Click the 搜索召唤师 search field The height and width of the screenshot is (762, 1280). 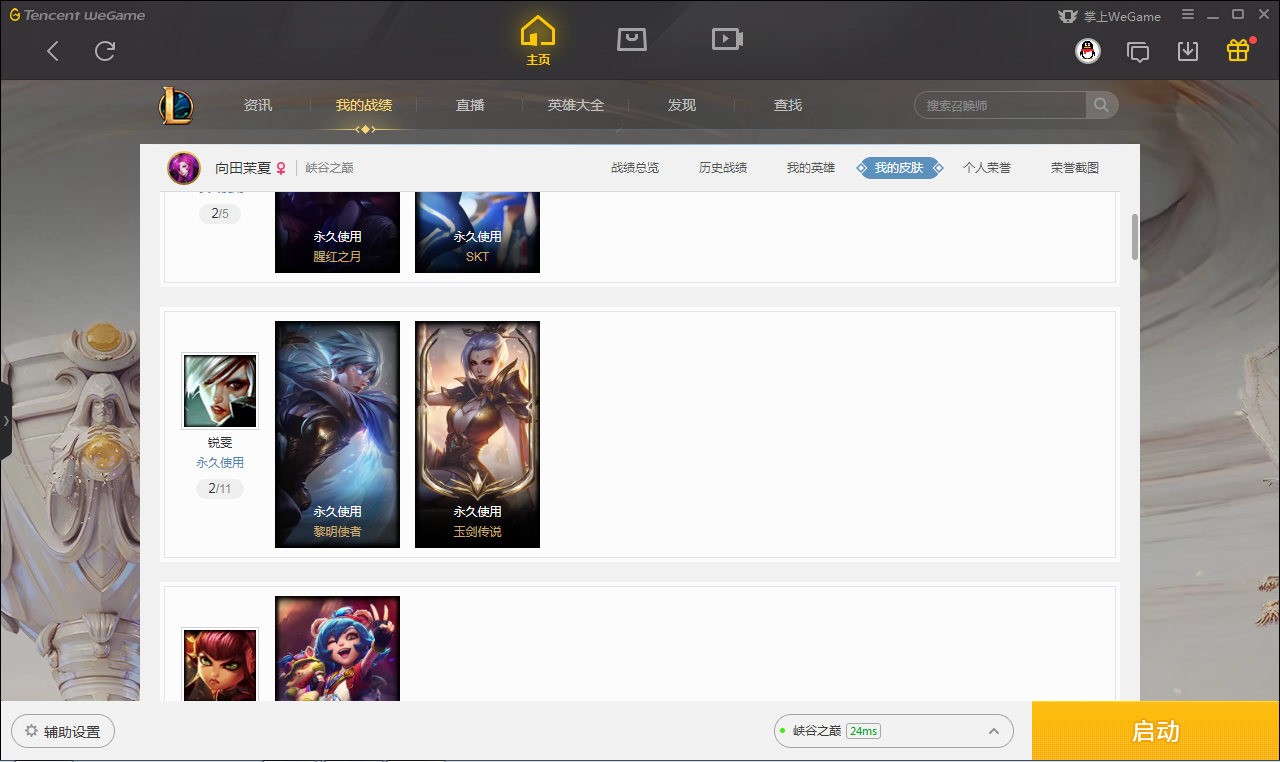tap(1001, 105)
